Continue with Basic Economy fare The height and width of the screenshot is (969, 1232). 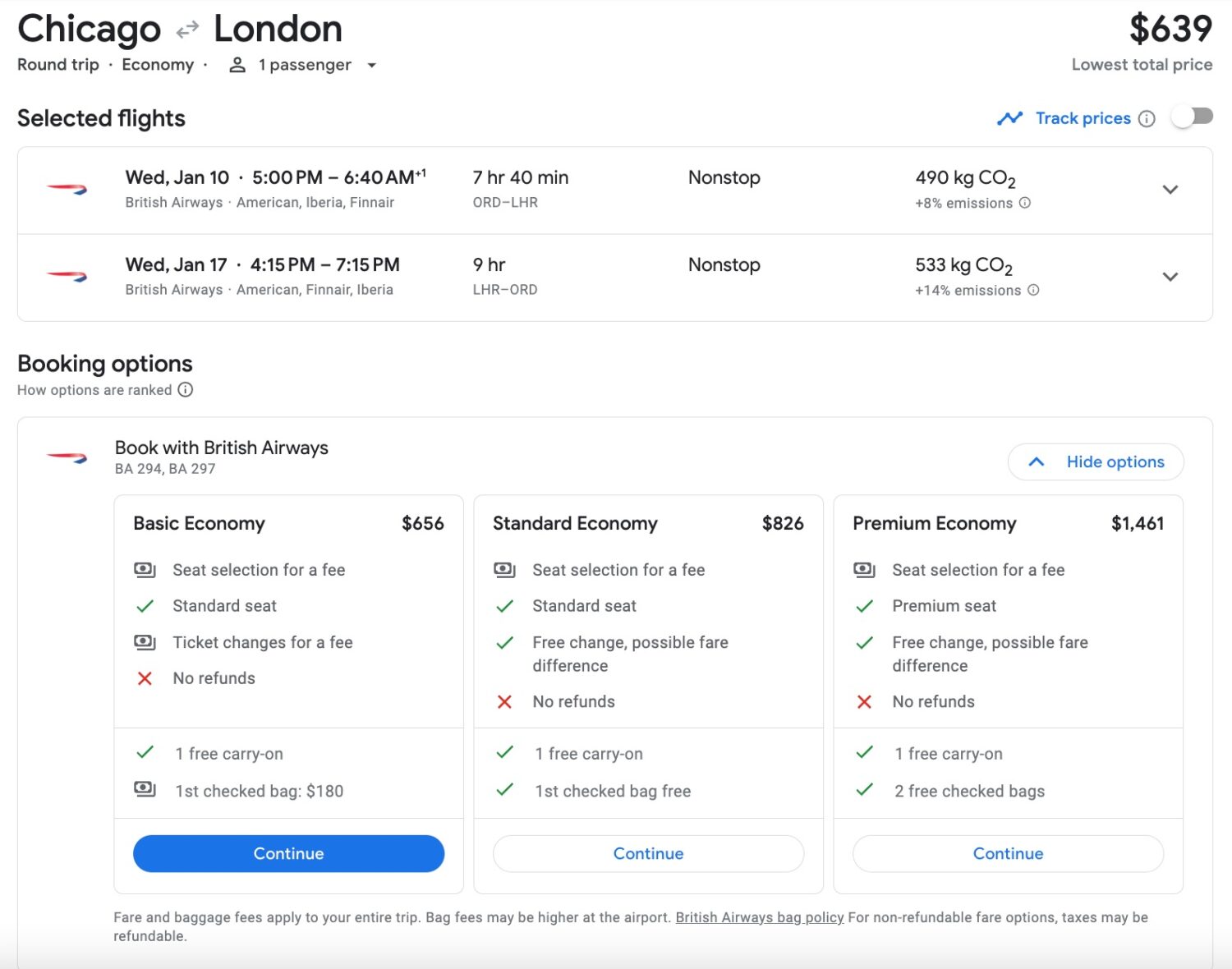(x=288, y=853)
